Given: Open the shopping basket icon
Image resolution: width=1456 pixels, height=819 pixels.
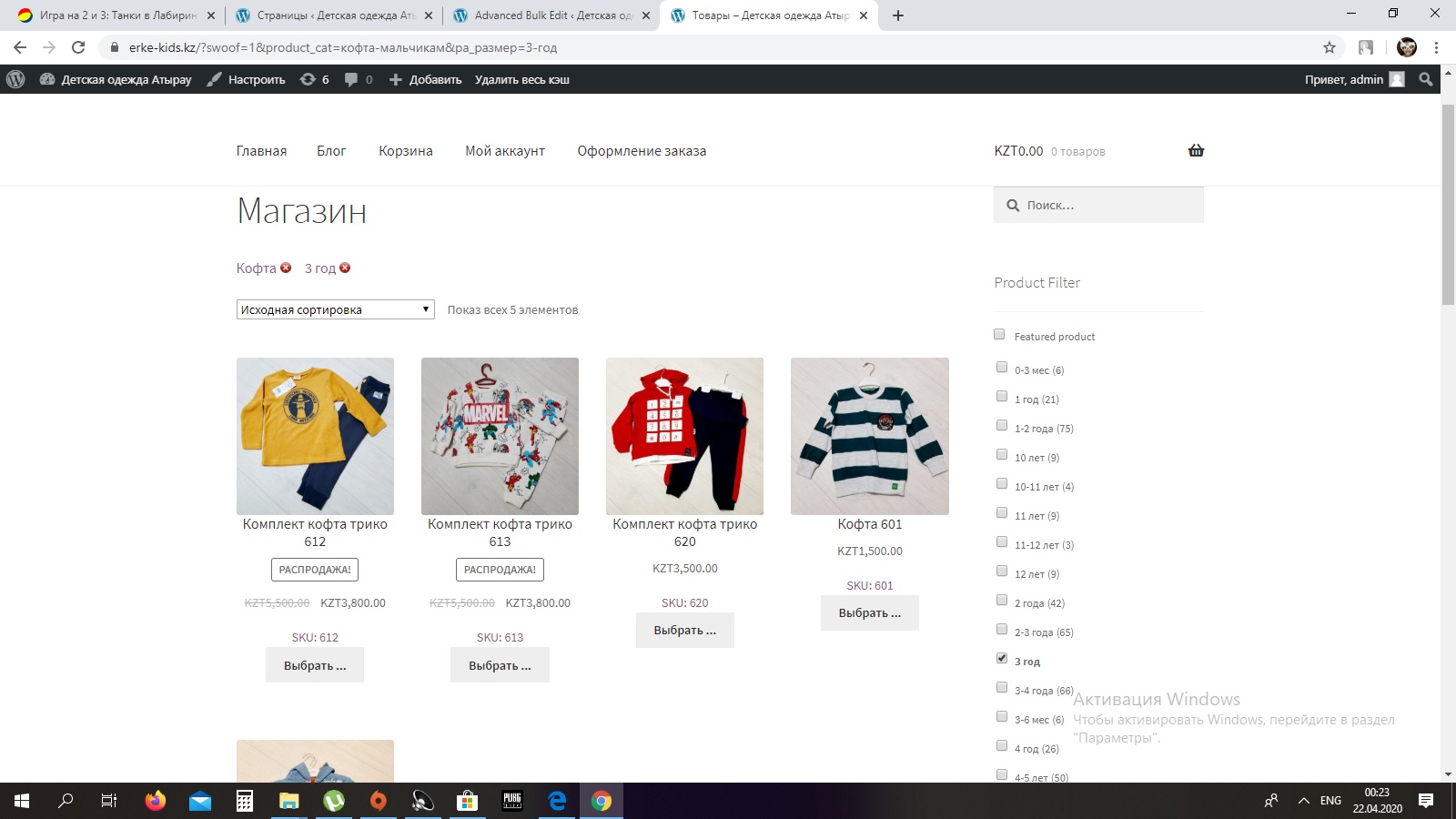Looking at the screenshot, I should click(1196, 150).
